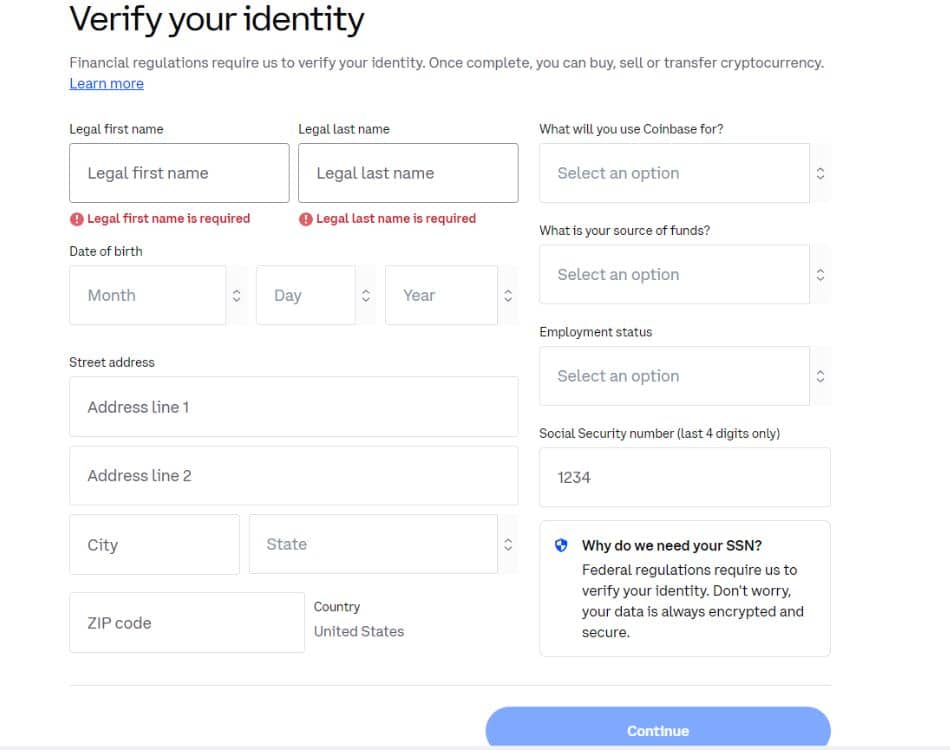Select the State dropdown field
The width and height of the screenshot is (950, 750).
[x=384, y=545]
